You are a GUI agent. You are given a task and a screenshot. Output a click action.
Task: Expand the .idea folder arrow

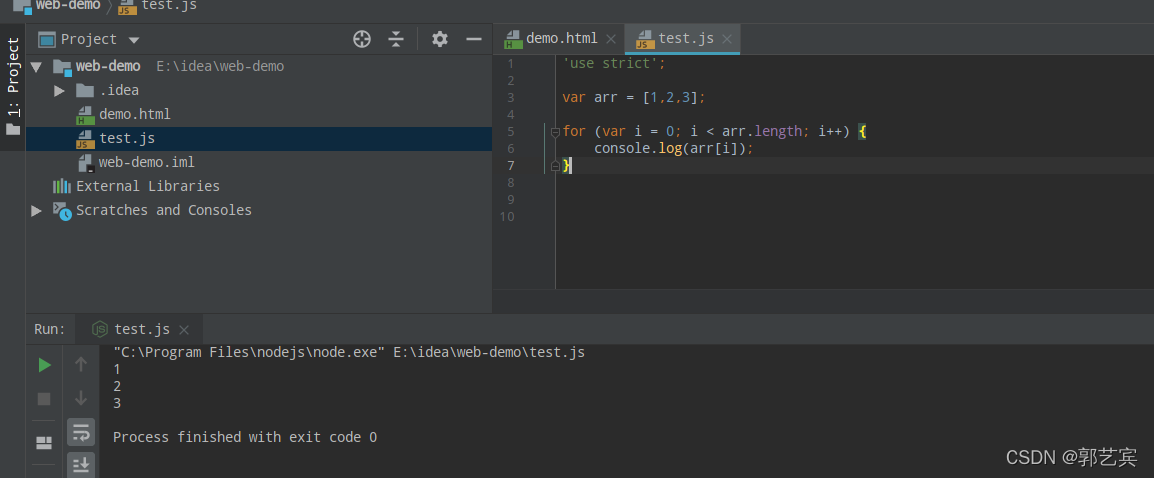pos(60,91)
